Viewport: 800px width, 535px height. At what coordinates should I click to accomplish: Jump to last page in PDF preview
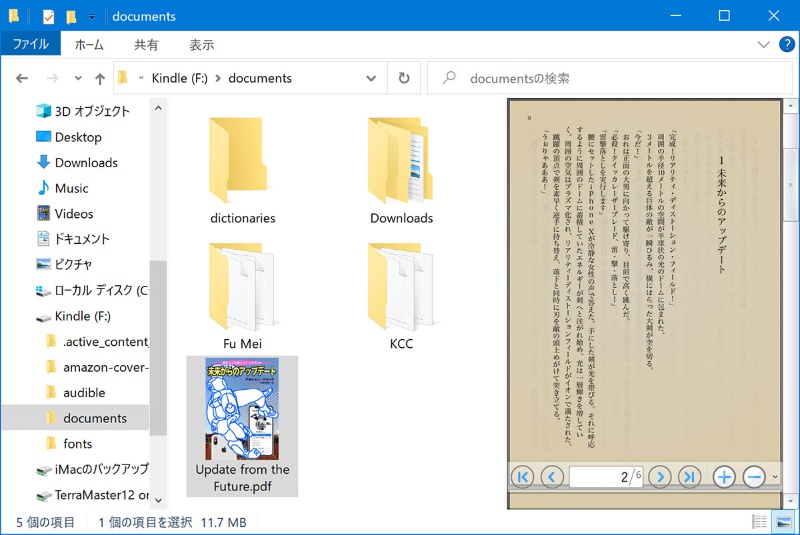coord(689,477)
